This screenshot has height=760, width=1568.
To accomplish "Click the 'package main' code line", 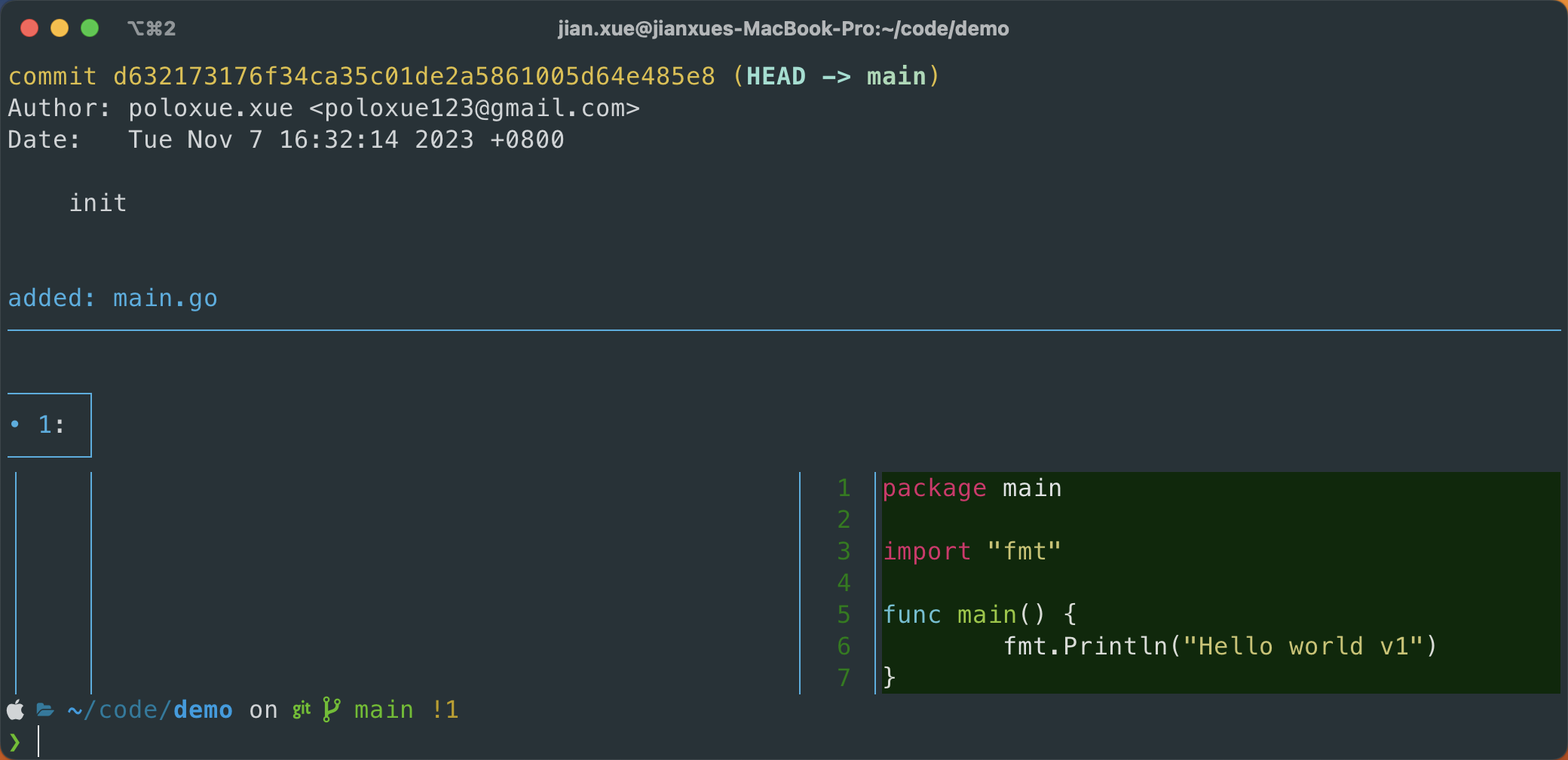I will point(972,489).
